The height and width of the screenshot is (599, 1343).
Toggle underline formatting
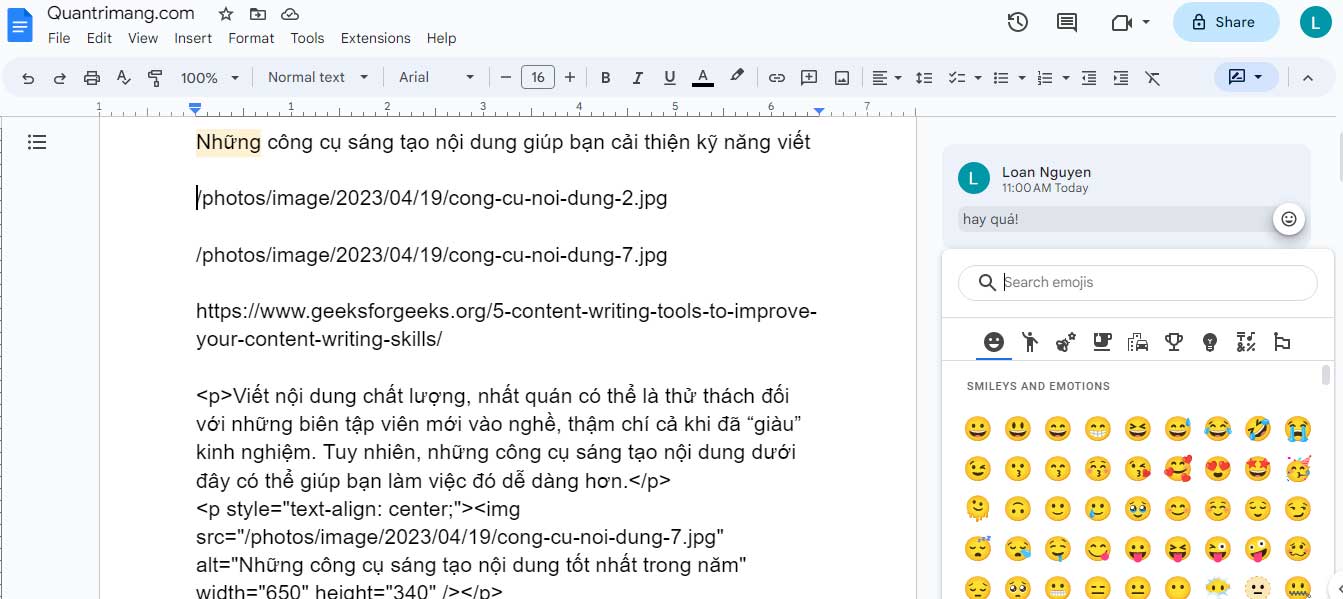click(669, 77)
